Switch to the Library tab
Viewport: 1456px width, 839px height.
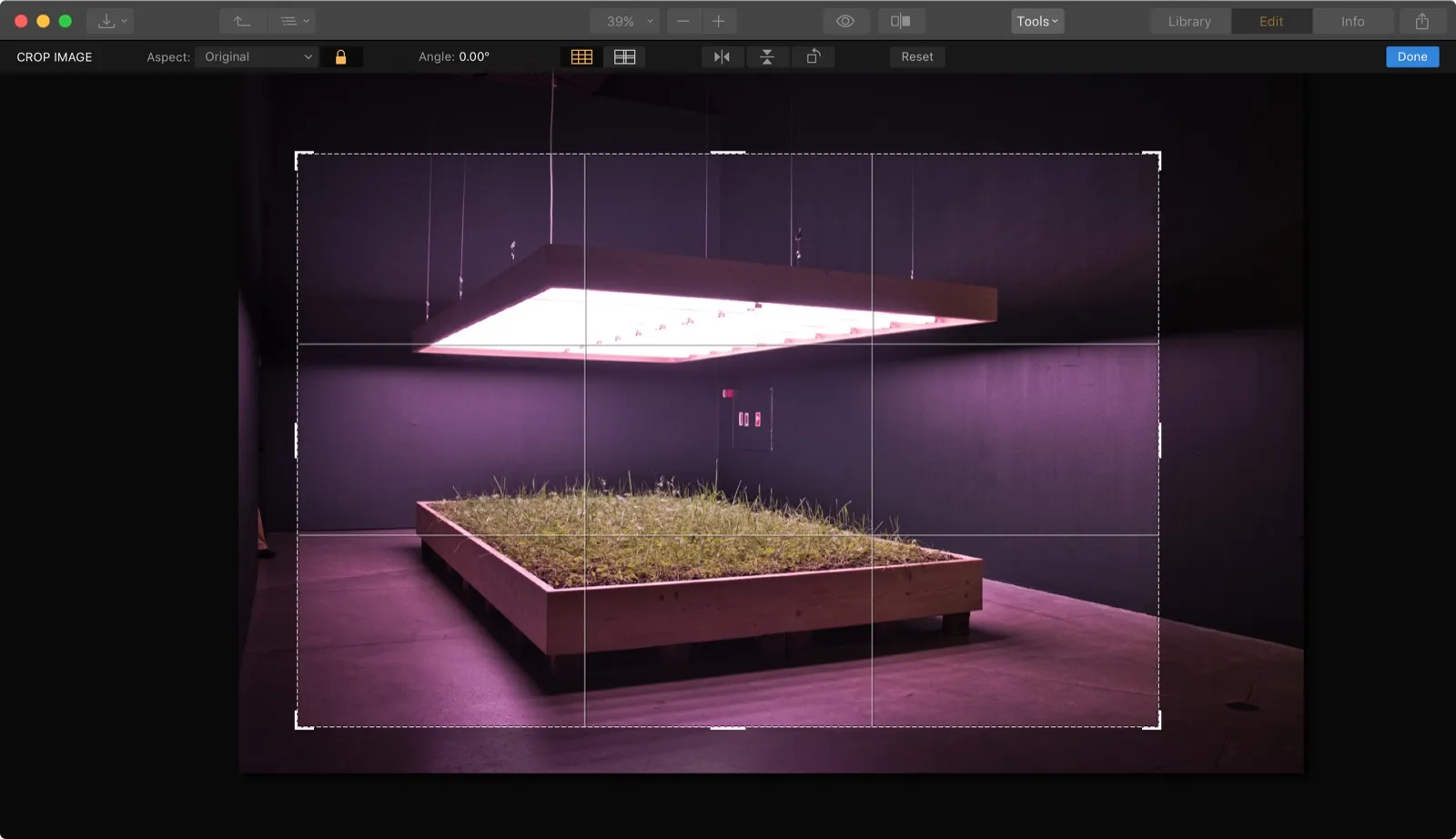click(x=1189, y=21)
